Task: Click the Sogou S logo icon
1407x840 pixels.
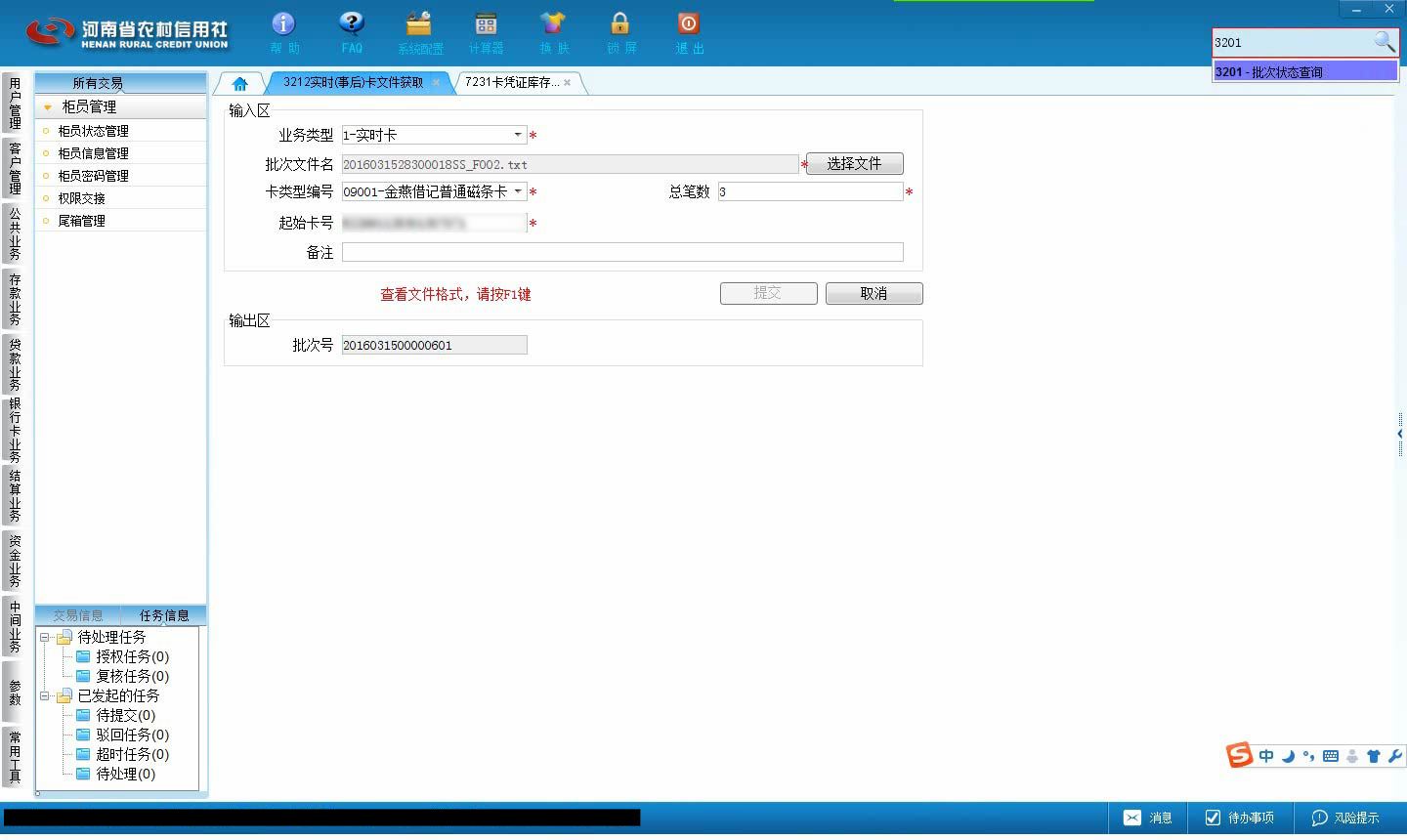Action: click(1239, 755)
